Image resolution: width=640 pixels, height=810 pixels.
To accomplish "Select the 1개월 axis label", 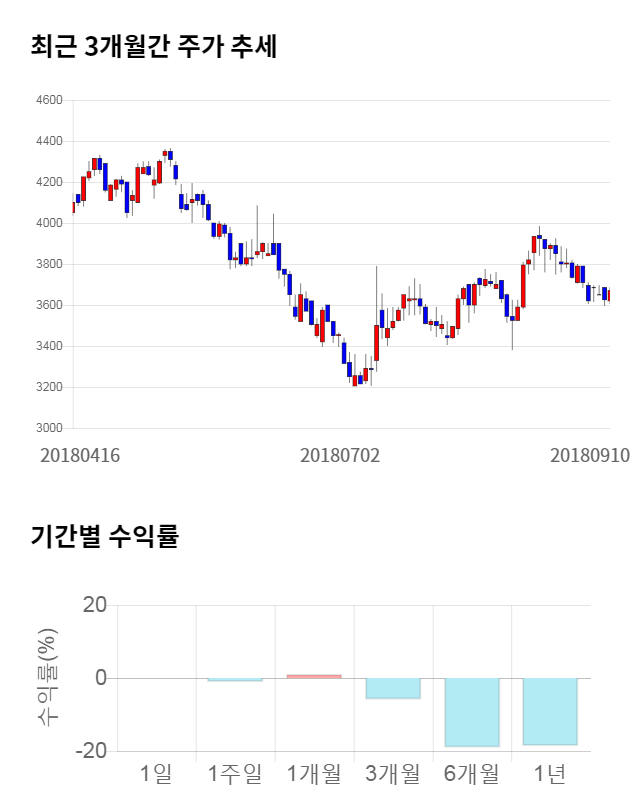I will point(314,773).
